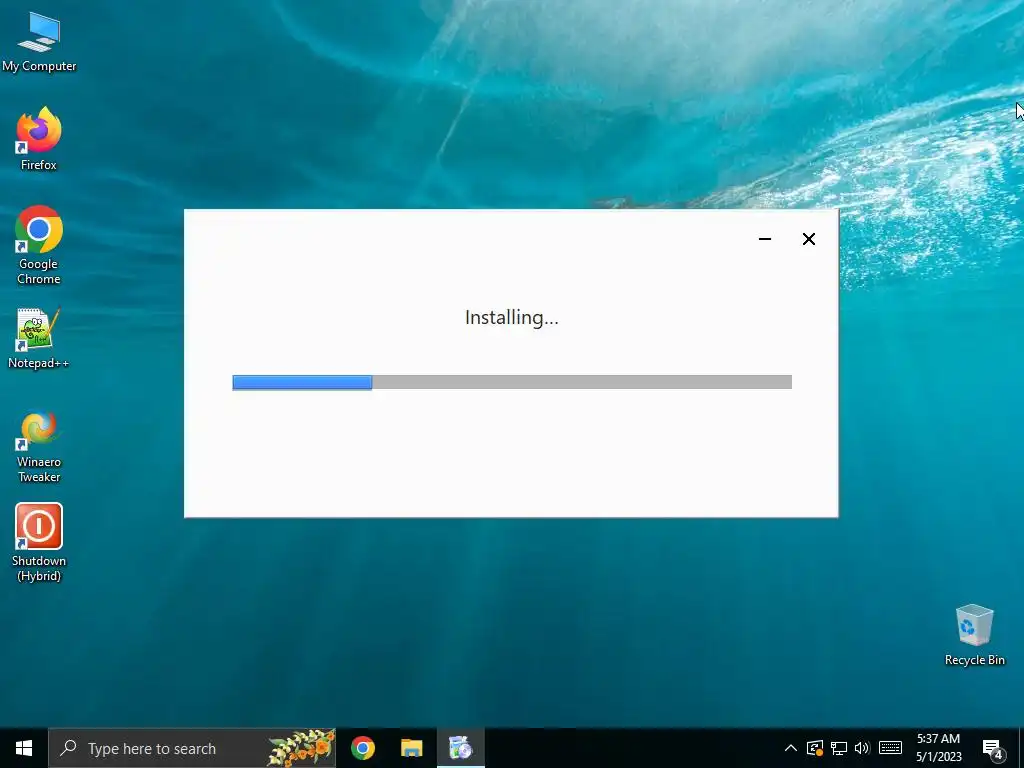Click the 'Installing...' status text
This screenshot has height=768, width=1024.
pyautogui.click(x=512, y=317)
